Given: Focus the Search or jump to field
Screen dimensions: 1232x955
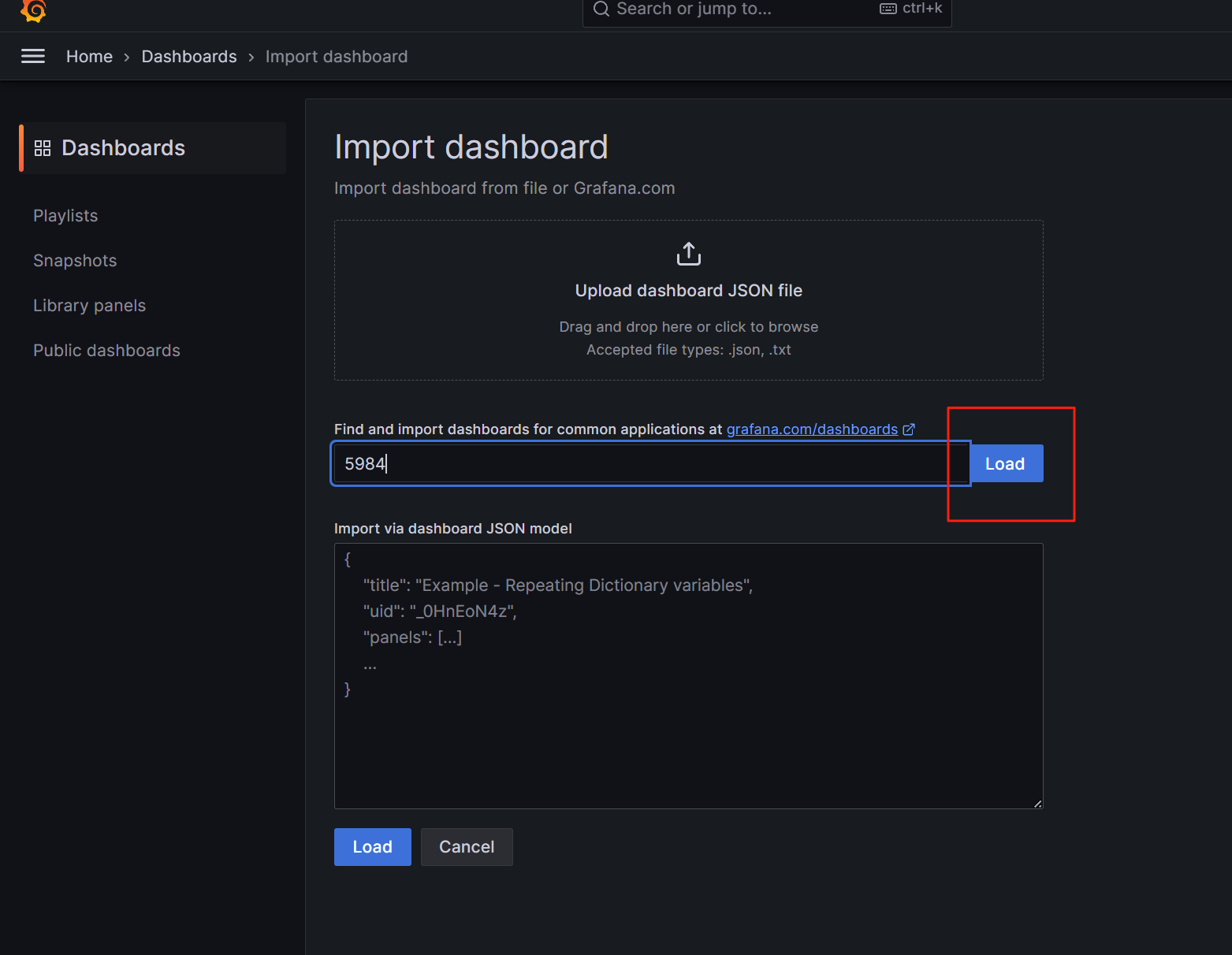Looking at the screenshot, I should click(767, 9).
